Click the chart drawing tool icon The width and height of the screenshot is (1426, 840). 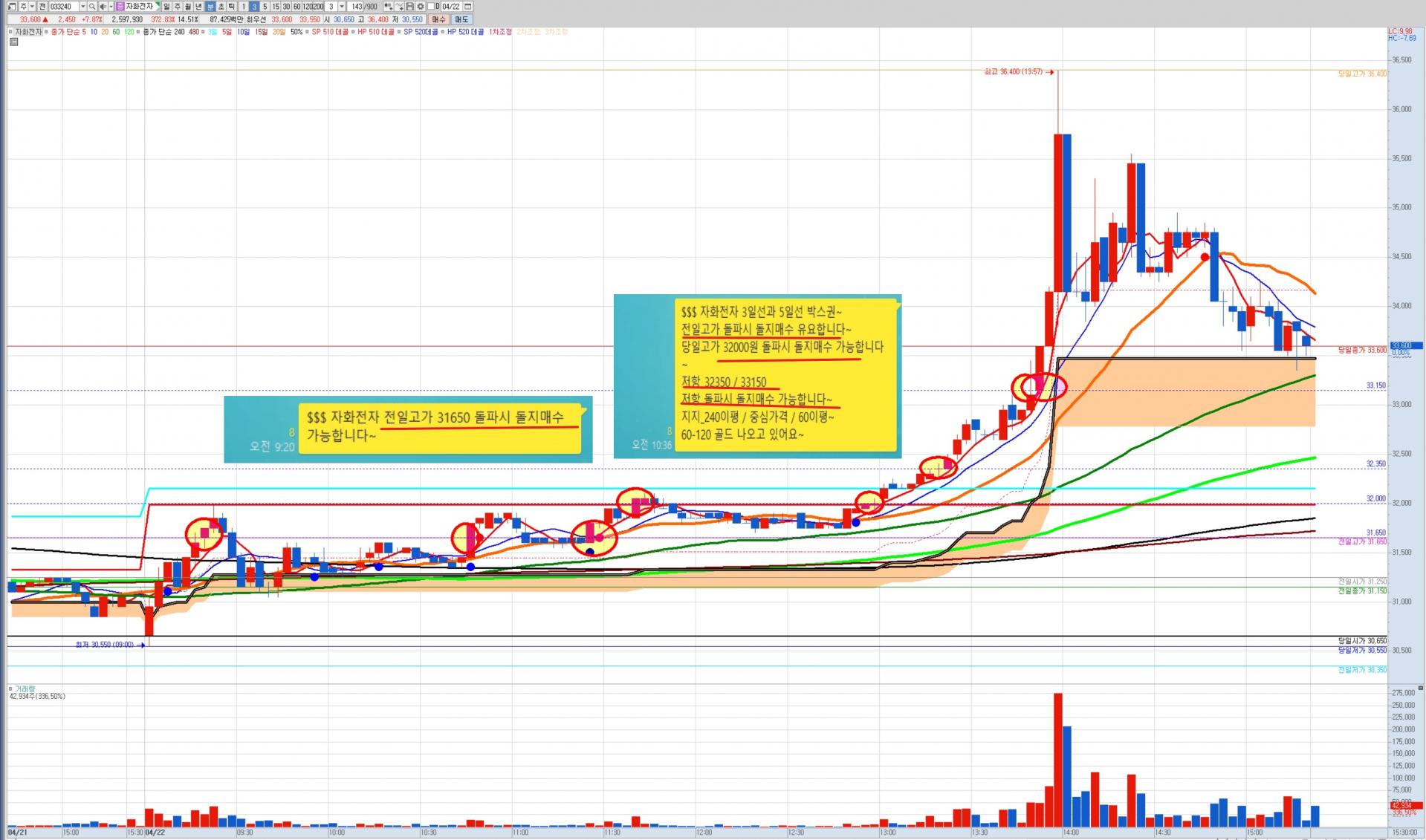399,7
